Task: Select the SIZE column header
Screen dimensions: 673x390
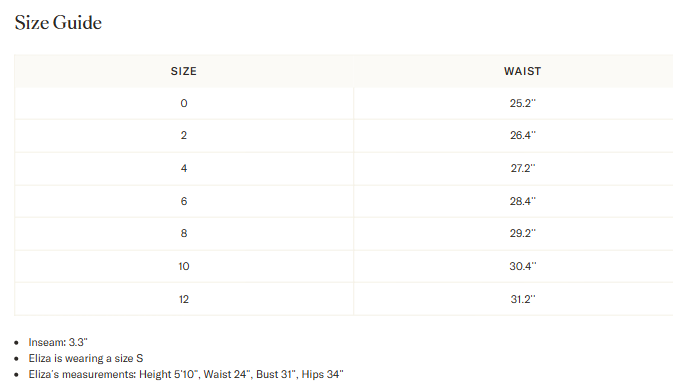Action: pyautogui.click(x=184, y=71)
